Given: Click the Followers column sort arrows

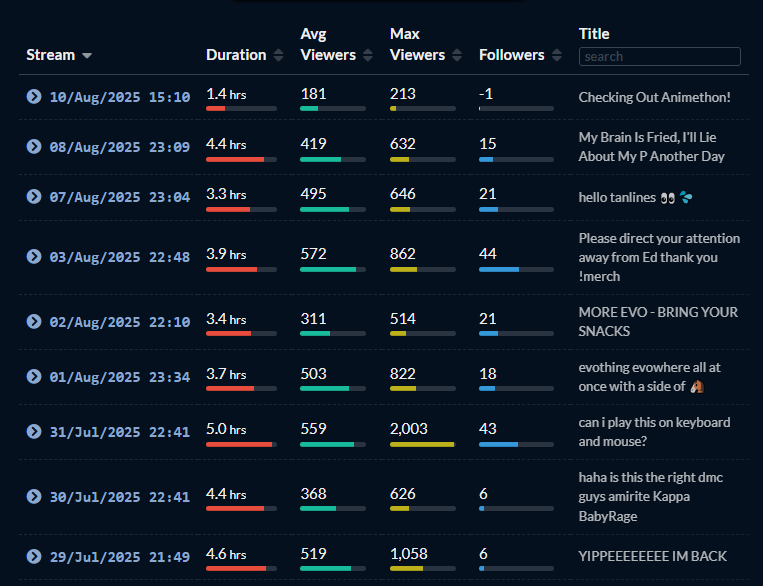Looking at the screenshot, I should pyautogui.click(x=557, y=55).
